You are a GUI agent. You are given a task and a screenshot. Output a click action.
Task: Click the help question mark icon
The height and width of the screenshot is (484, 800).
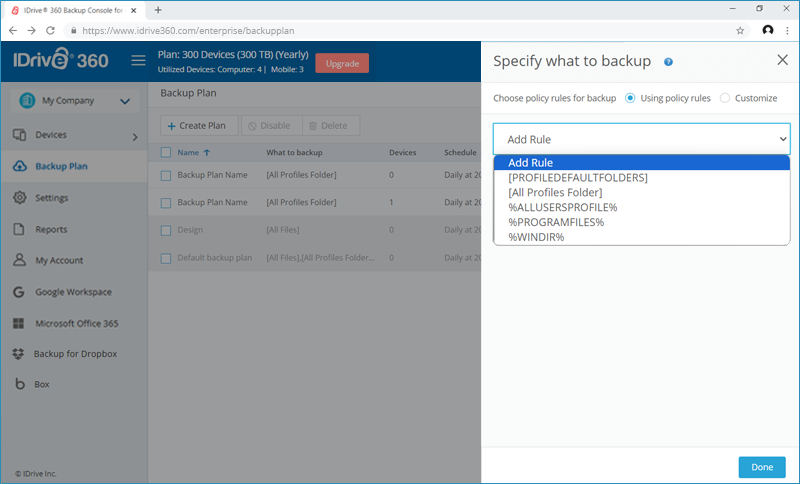(668, 62)
